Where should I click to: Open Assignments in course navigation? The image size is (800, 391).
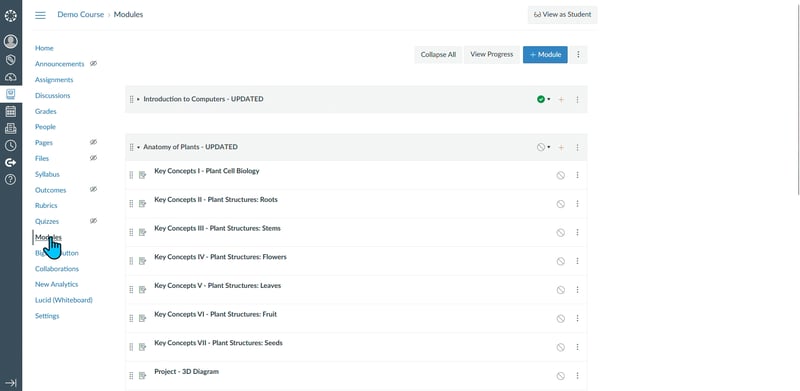pos(54,80)
